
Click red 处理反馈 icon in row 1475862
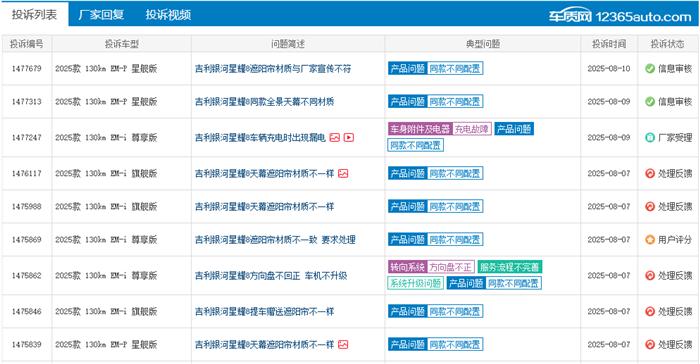[650, 276]
